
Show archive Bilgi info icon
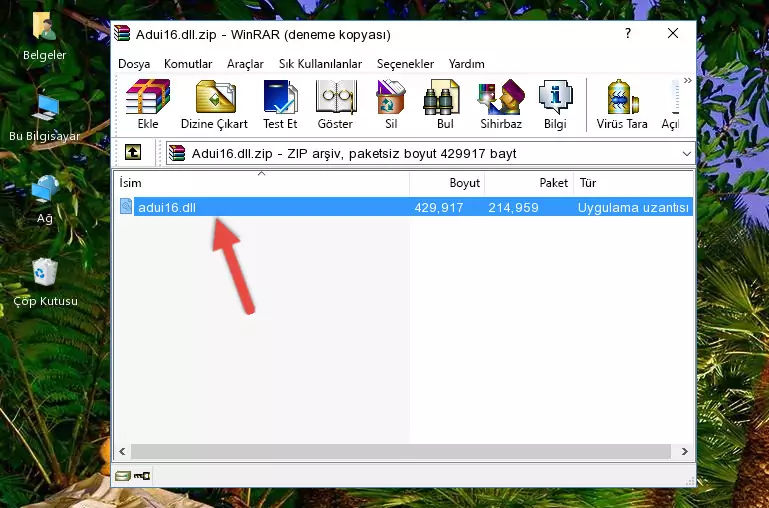tap(555, 104)
